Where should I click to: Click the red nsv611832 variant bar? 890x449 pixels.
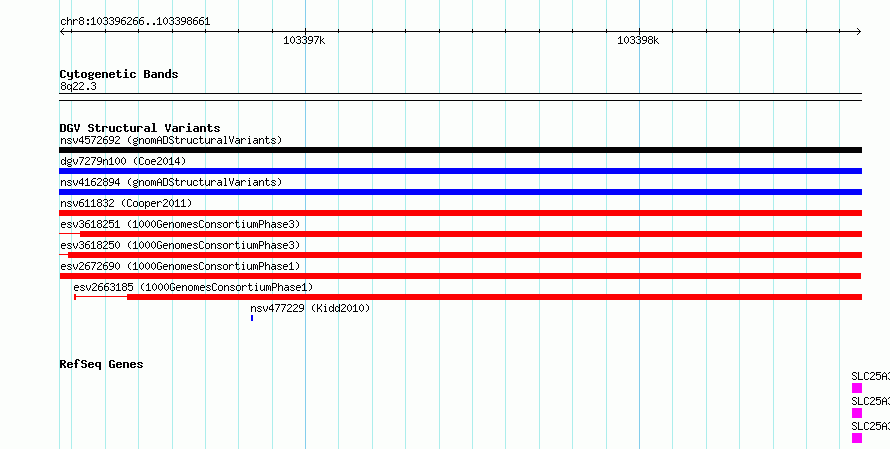point(460,213)
